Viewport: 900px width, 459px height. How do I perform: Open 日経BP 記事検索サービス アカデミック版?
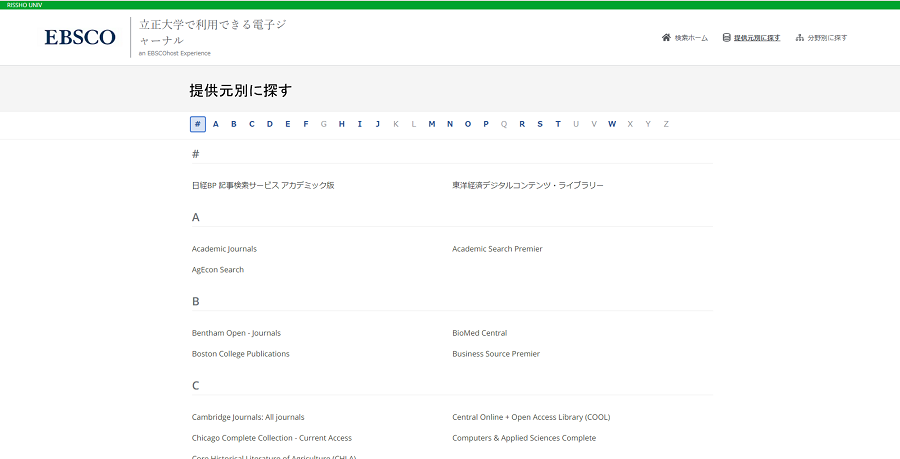pyautogui.click(x=263, y=186)
